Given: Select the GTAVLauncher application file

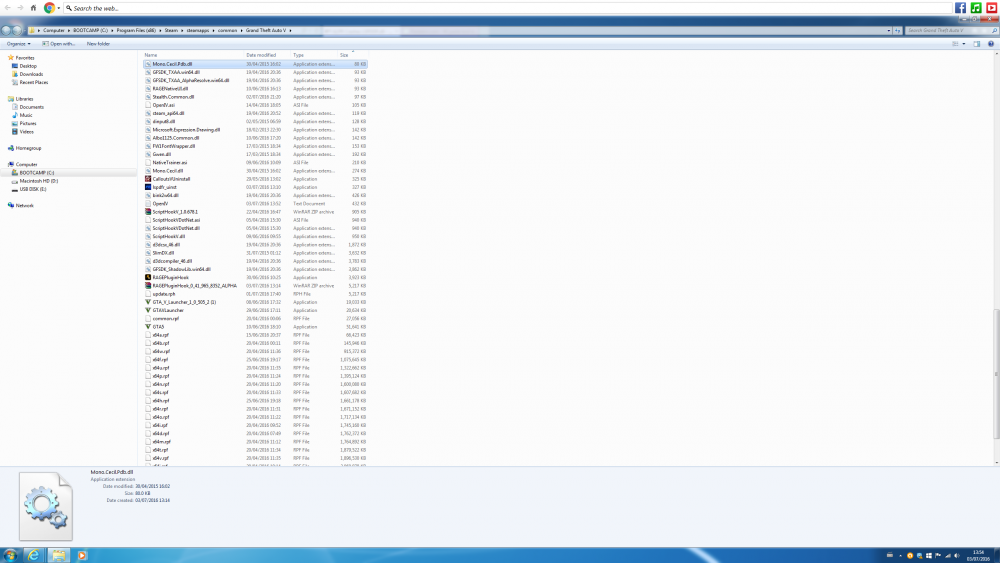Looking at the screenshot, I should [256, 311].
